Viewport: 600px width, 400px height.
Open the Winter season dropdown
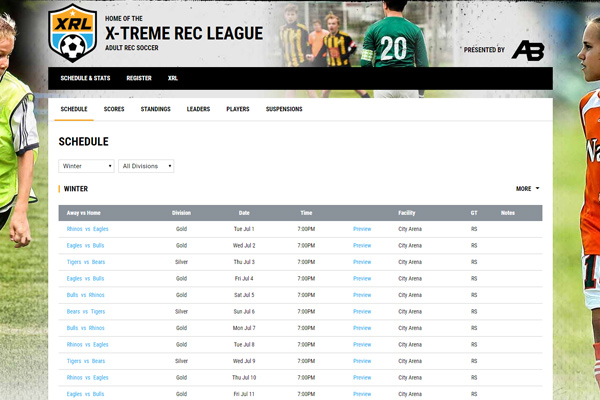coord(86,166)
